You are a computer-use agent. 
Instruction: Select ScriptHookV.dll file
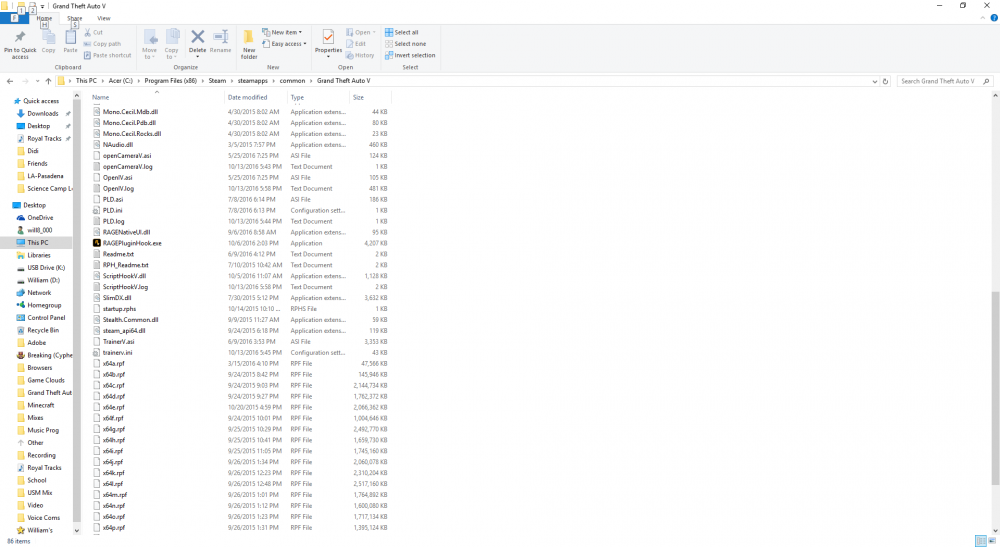124,276
